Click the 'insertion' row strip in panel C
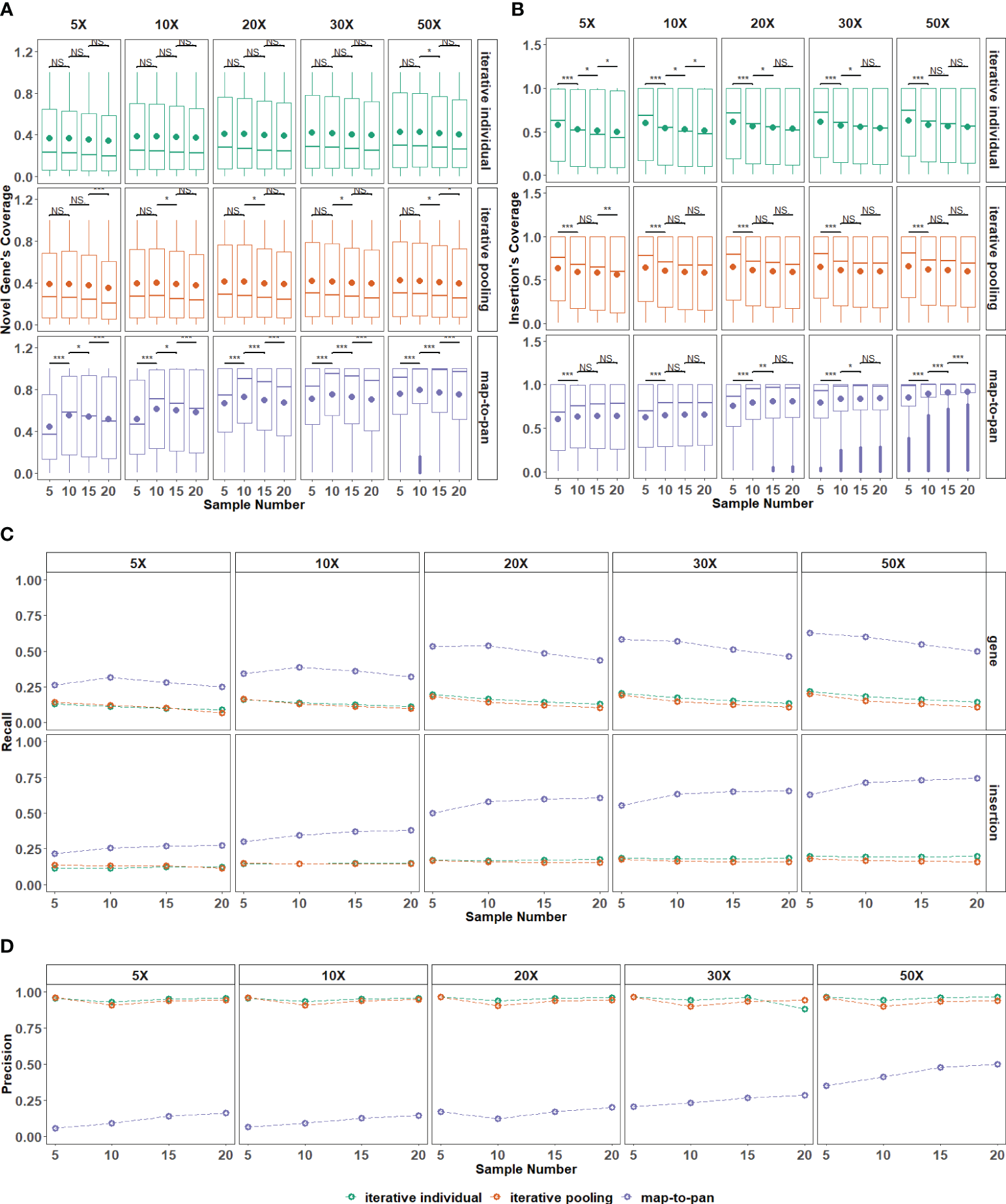Viewport: 1006px width, 1204px height. point(994,812)
